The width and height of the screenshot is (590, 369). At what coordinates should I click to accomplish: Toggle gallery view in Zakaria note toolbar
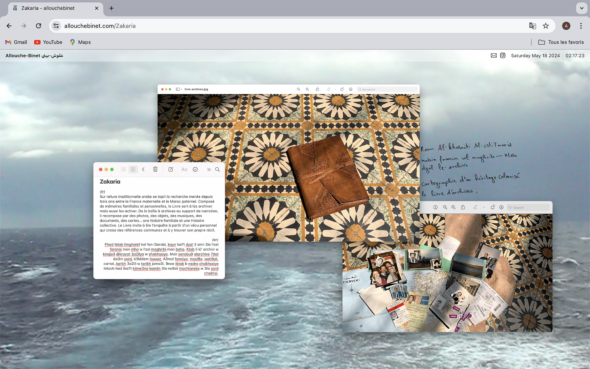133,170
